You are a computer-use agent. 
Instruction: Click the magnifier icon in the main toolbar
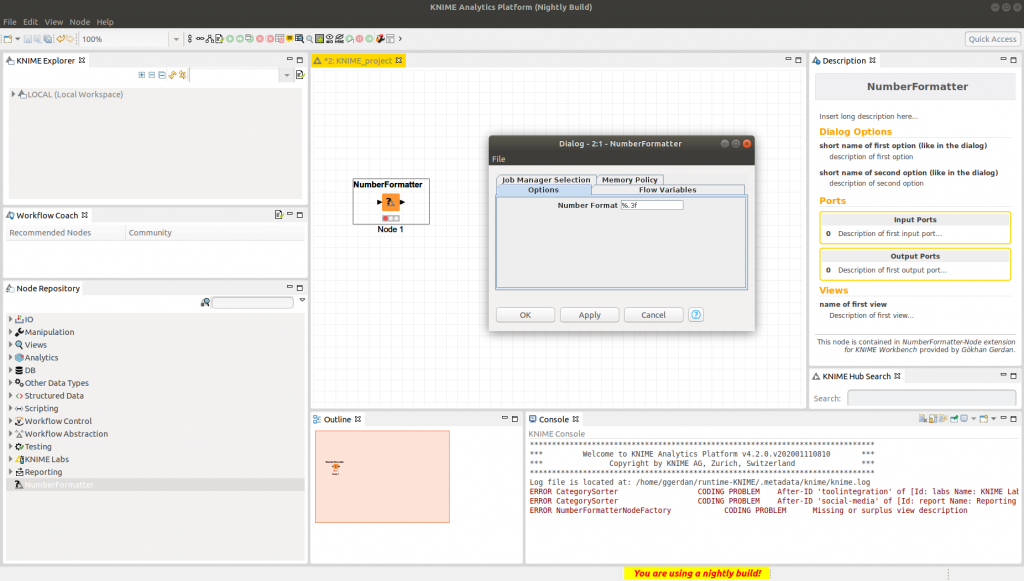(310, 39)
